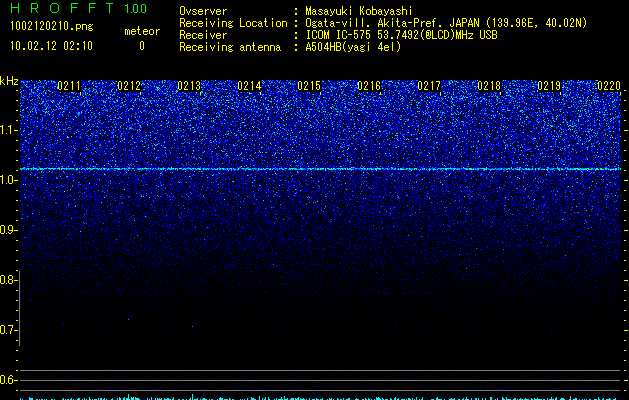Select the name Masayuki Kobayashi
This screenshot has width=629, height=400.
(359, 11)
